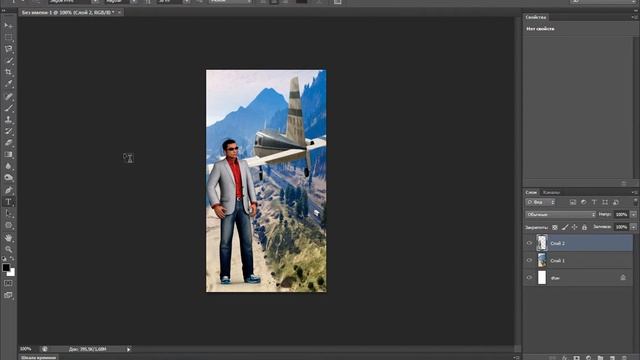640x360 pixels.
Task: Toggle lock all for layer
Action: (x=584, y=227)
